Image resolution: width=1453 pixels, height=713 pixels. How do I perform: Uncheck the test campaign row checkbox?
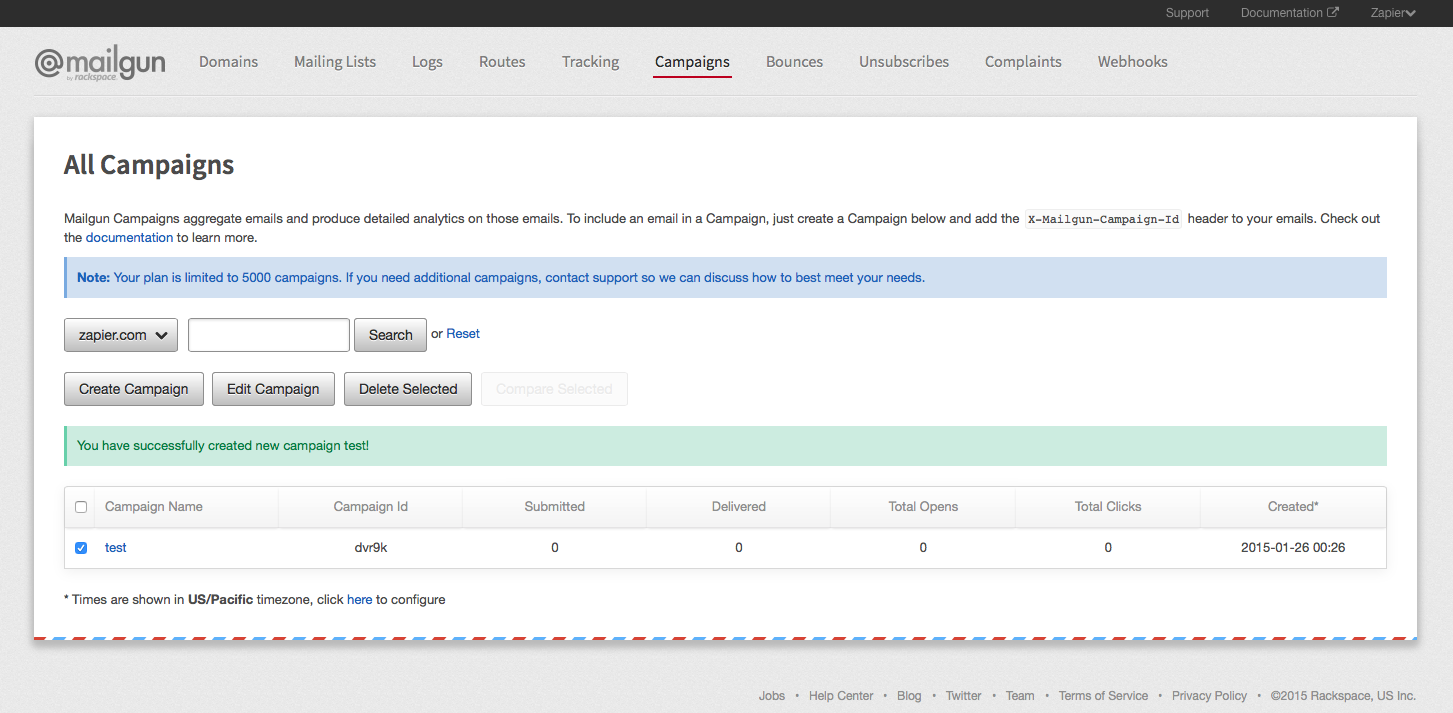(x=81, y=547)
